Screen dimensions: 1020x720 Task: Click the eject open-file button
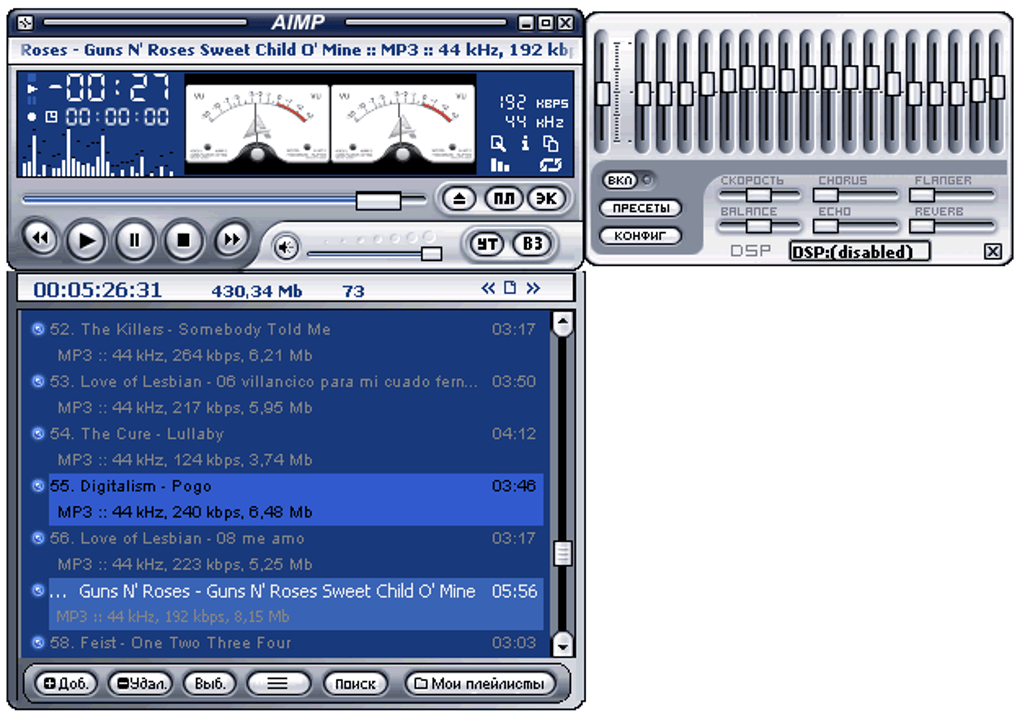point(459,198)
